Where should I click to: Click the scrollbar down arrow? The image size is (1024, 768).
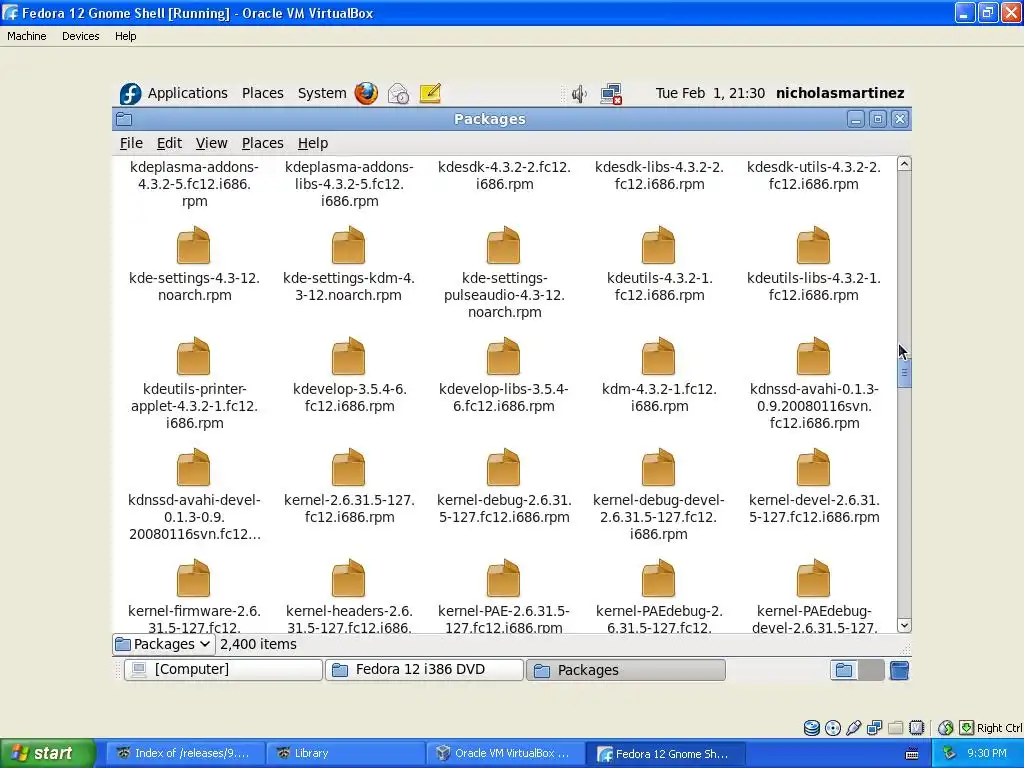(904, 626)
